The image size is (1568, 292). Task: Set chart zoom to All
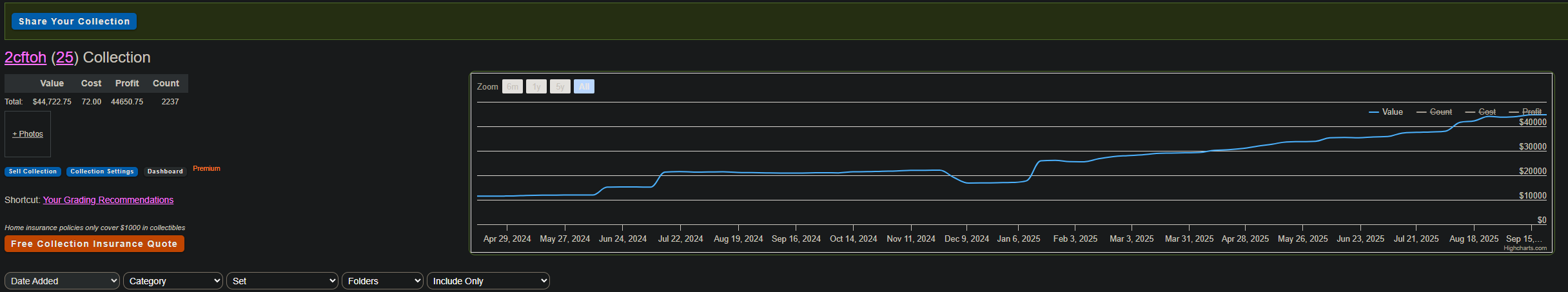click(x=584, y=86)
